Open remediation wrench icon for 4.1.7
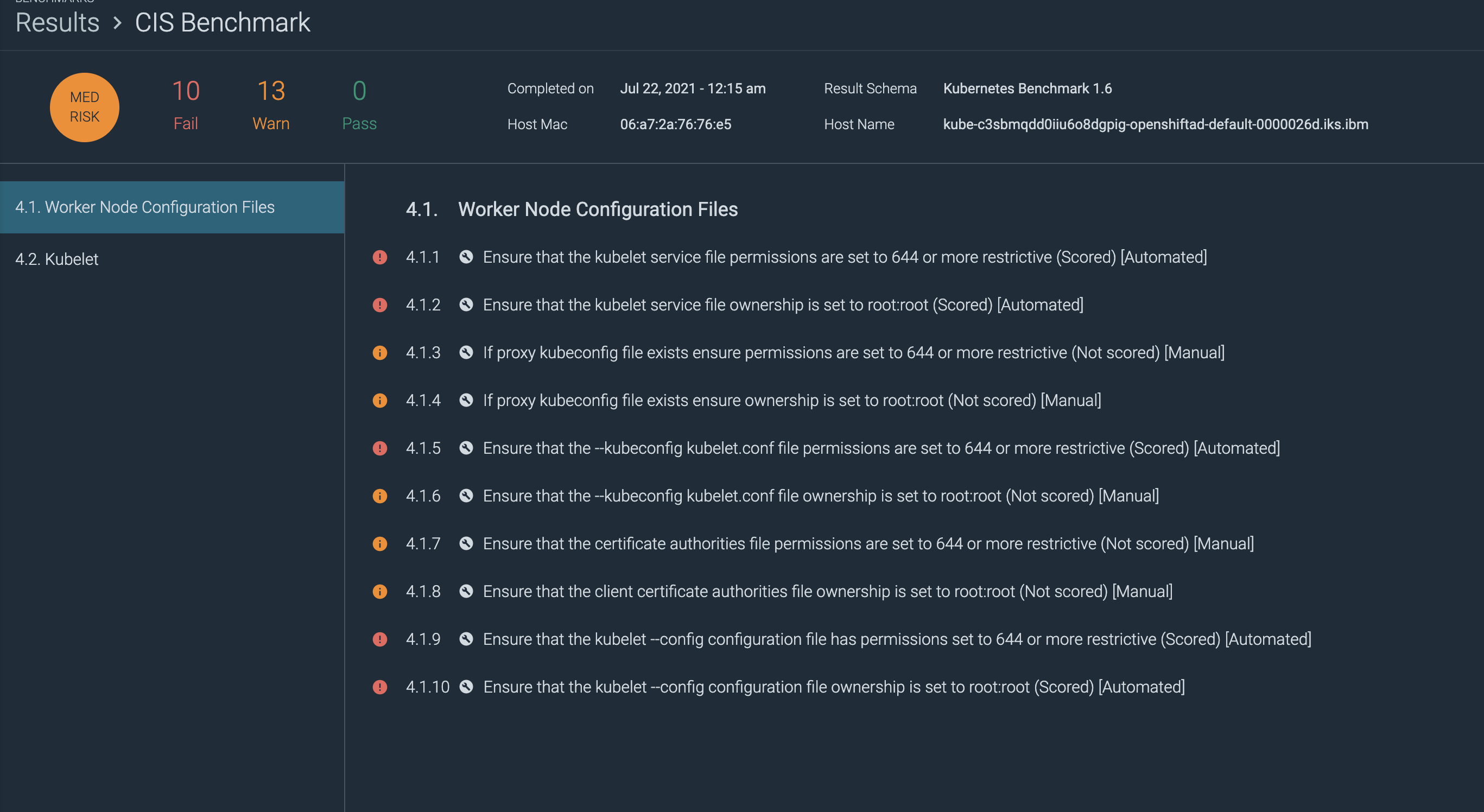Image resolution: width=1484 pixels, height=812 pixels. point(466,544)
